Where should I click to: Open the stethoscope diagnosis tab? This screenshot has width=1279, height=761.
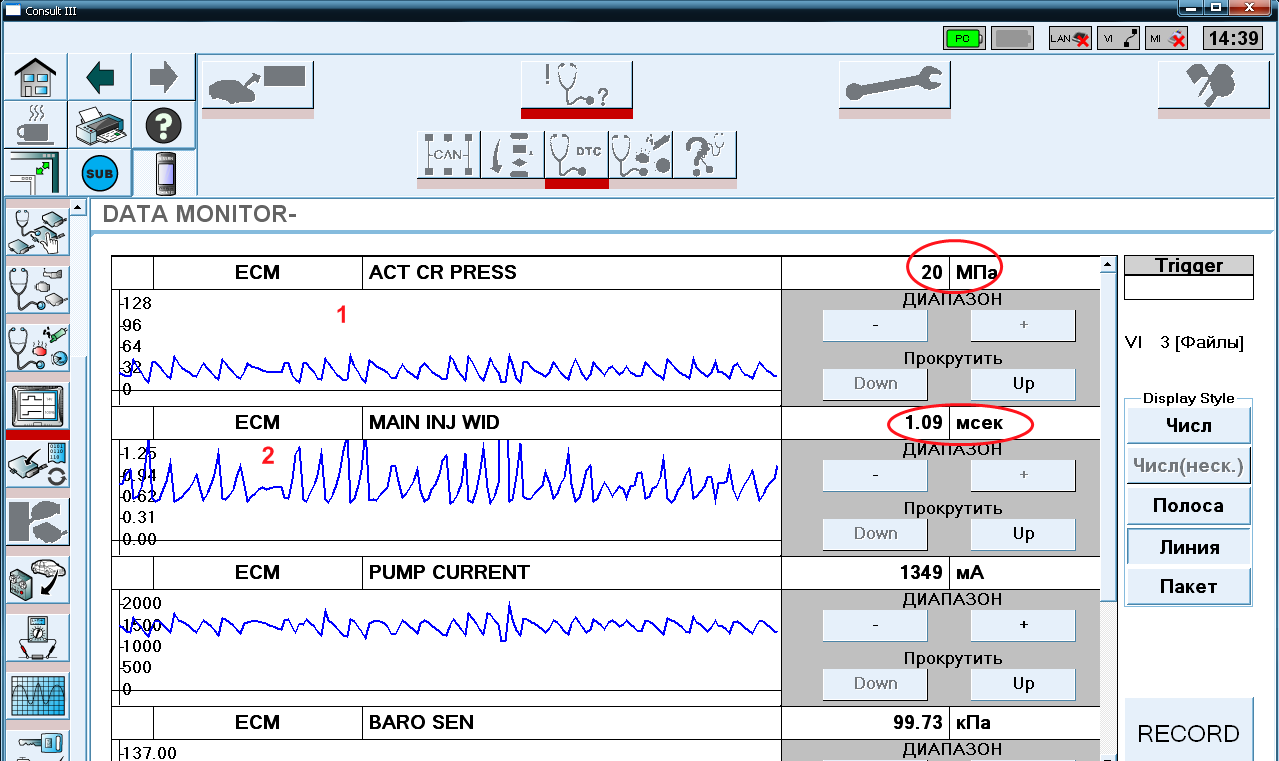(x=577, y=86)
